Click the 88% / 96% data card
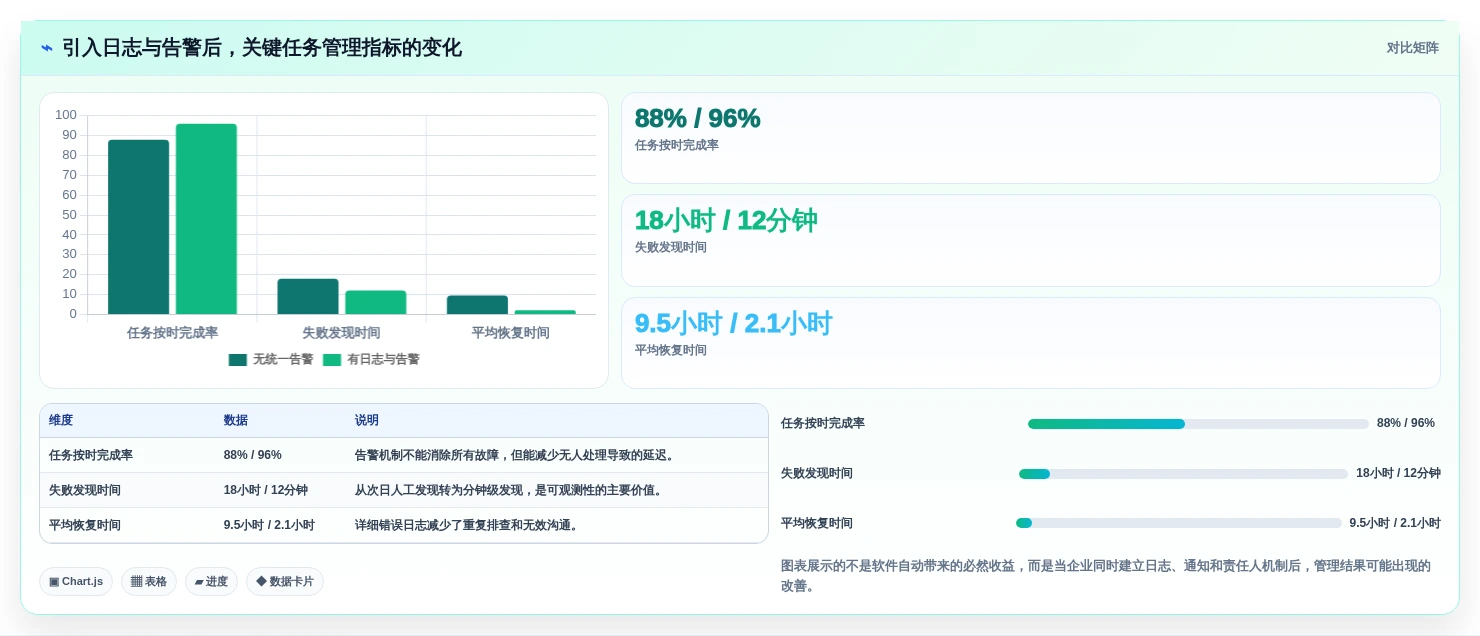1480x636 pixels. [1031, 138]
